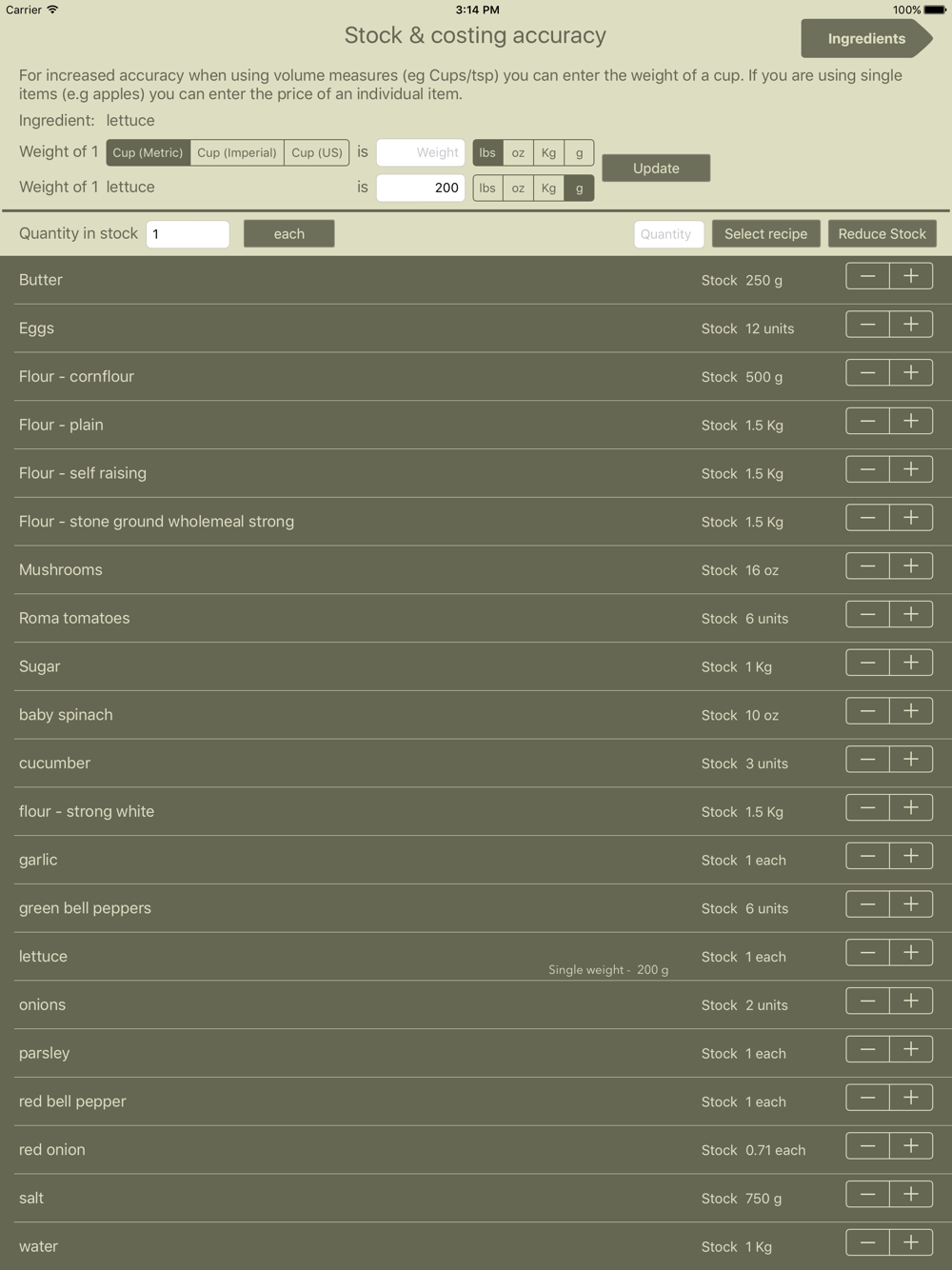The image size is (952, 1270).
Task: Increase Mushrooms stock with plus
Action: point(911,566)
